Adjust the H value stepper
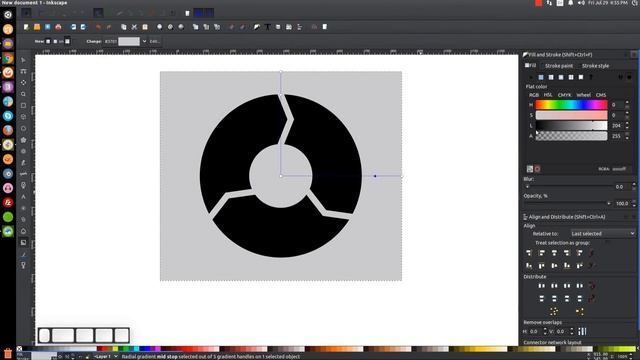 627,105
